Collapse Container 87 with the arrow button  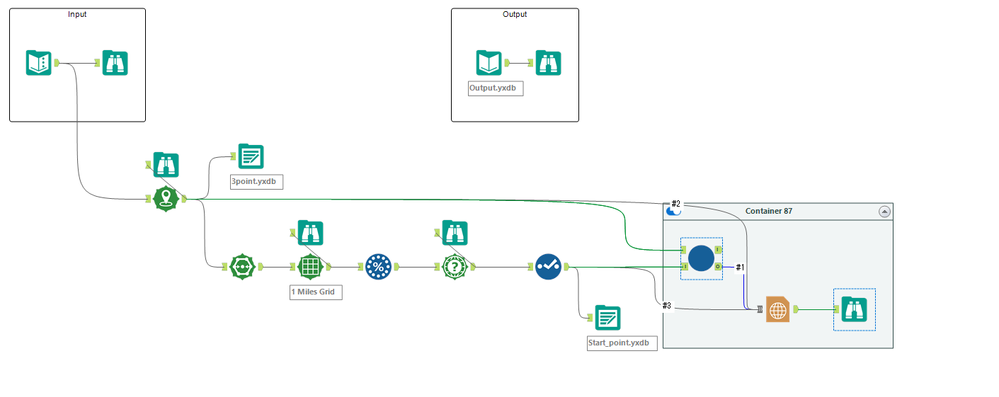pyautogui.click(x=884, y=212)
